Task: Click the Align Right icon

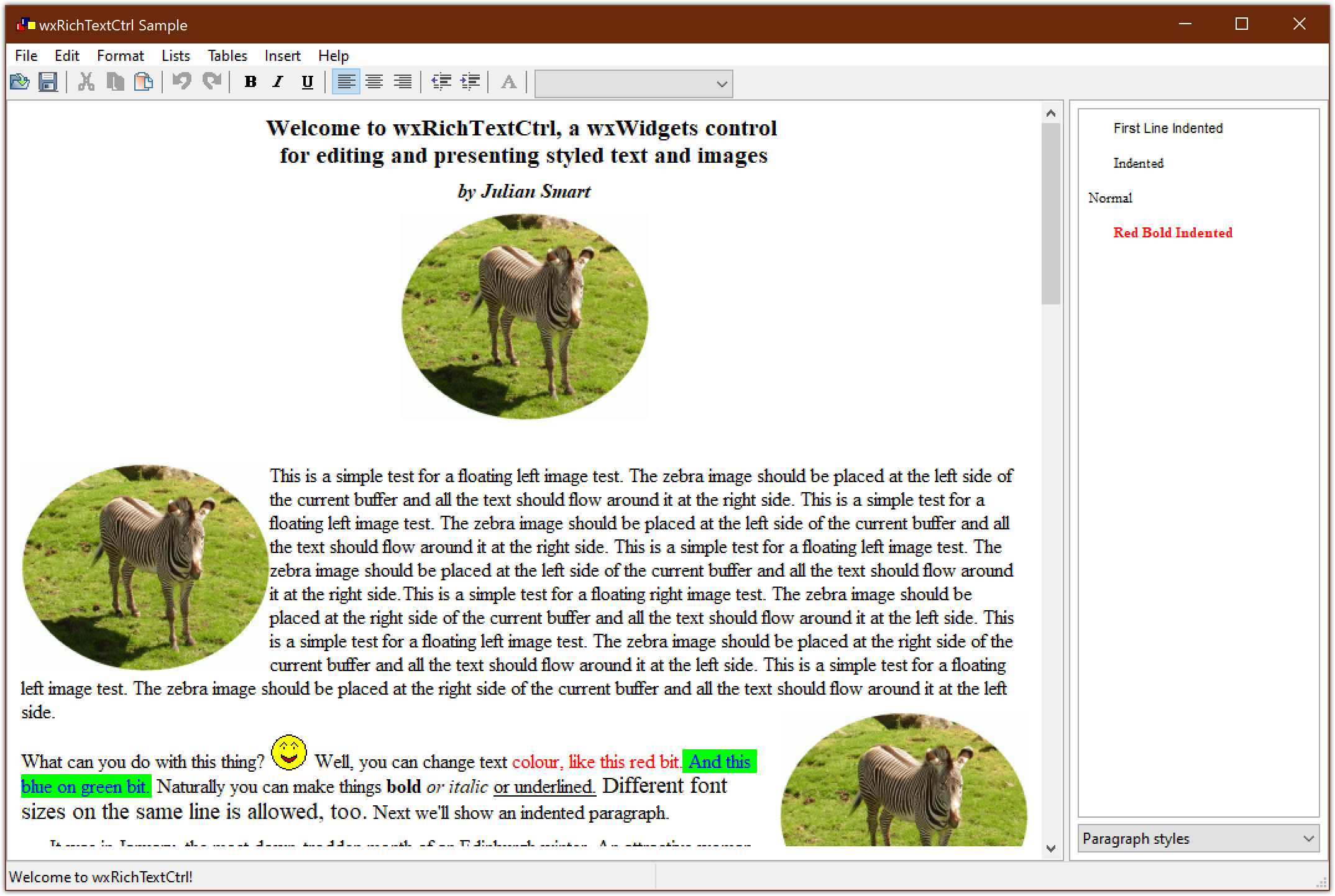Action: click(402, 84)
